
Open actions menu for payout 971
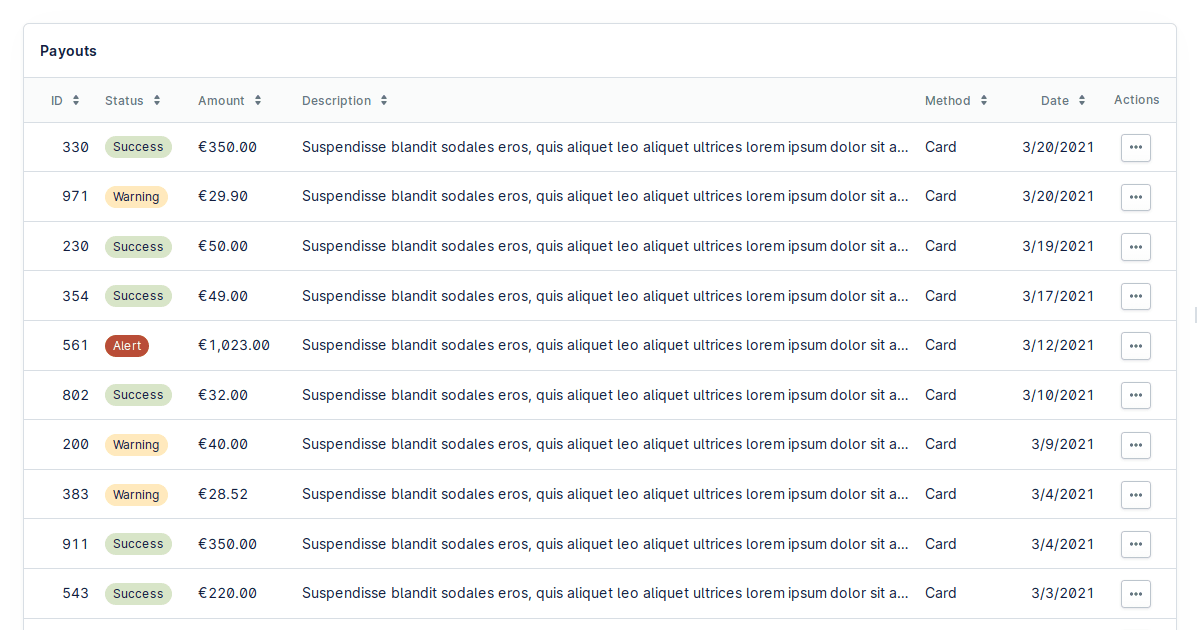[x=1135, y=197]
